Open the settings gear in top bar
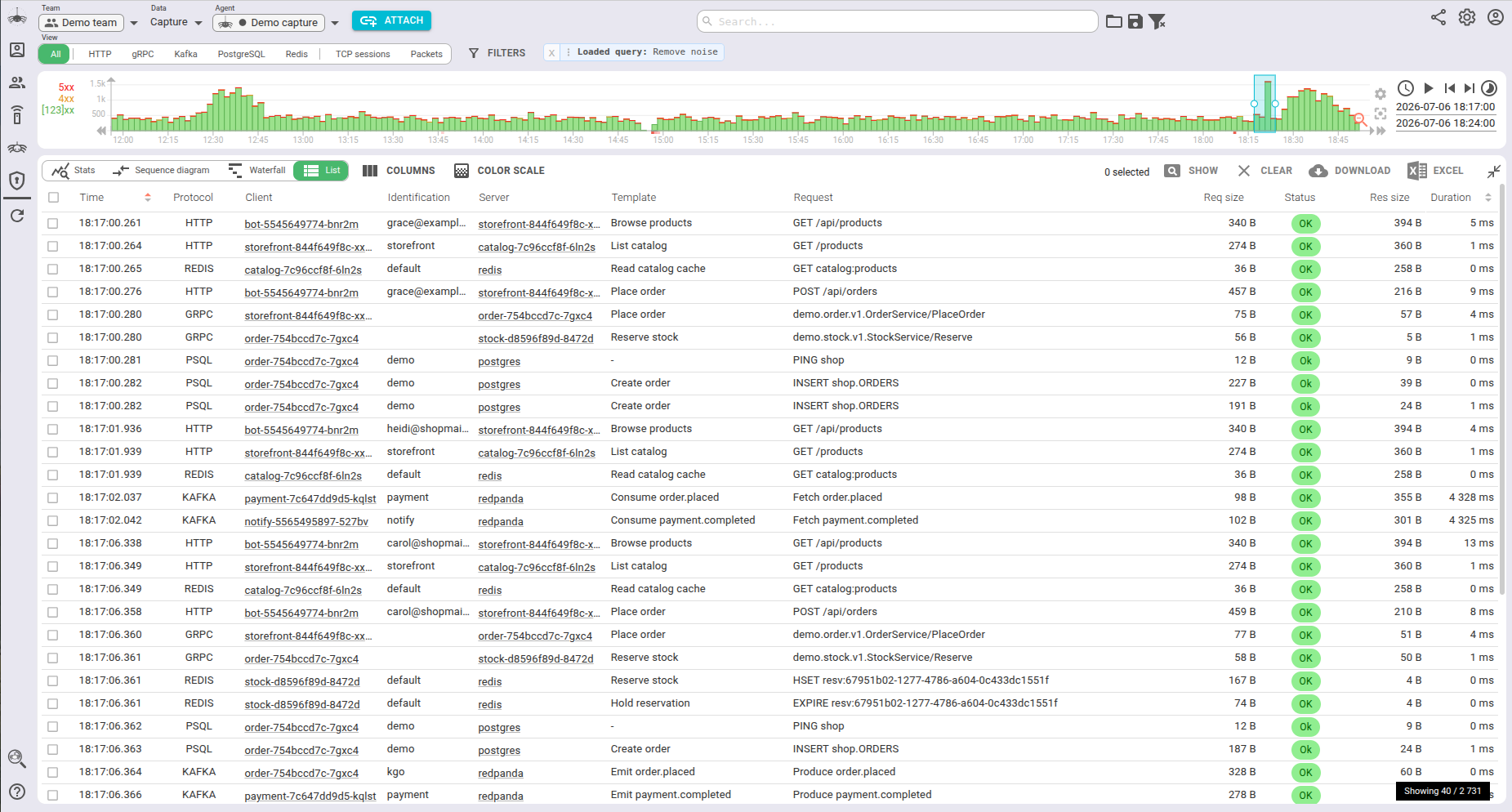This screenshot has width=1512, height=812. (1467, 17)
